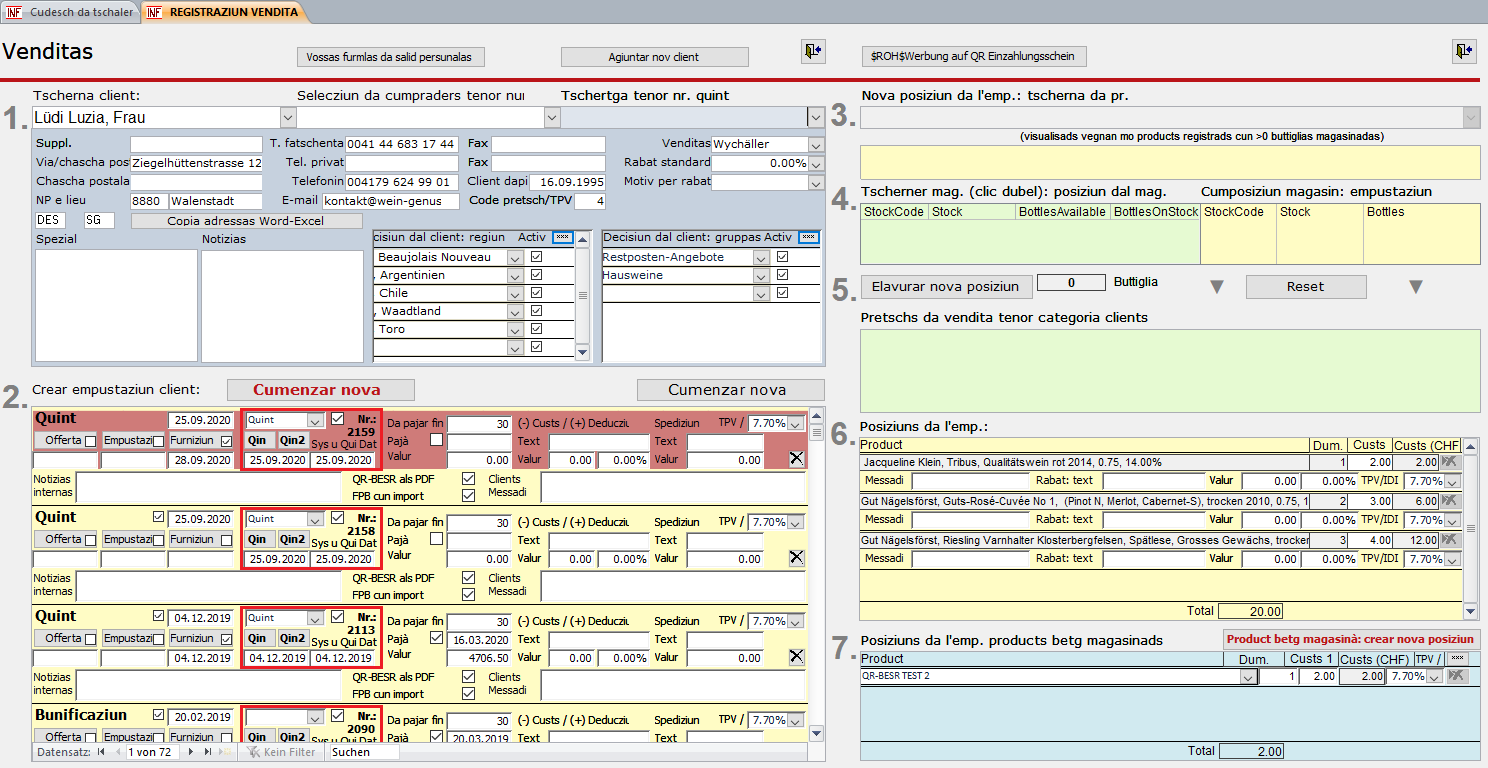
Task: Delete order Nr. 2158 with the X icon
Action: tap(796, 558)
